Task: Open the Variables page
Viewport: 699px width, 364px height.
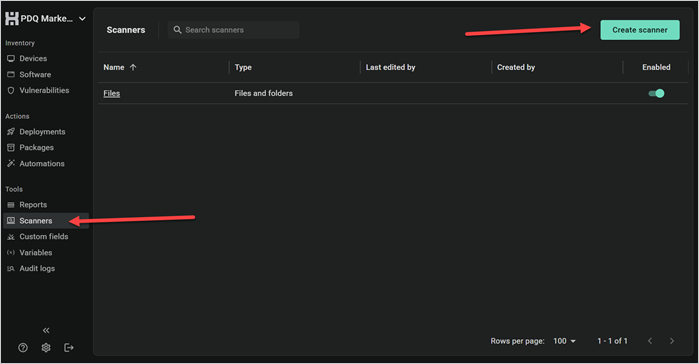Action: point(36,253)
